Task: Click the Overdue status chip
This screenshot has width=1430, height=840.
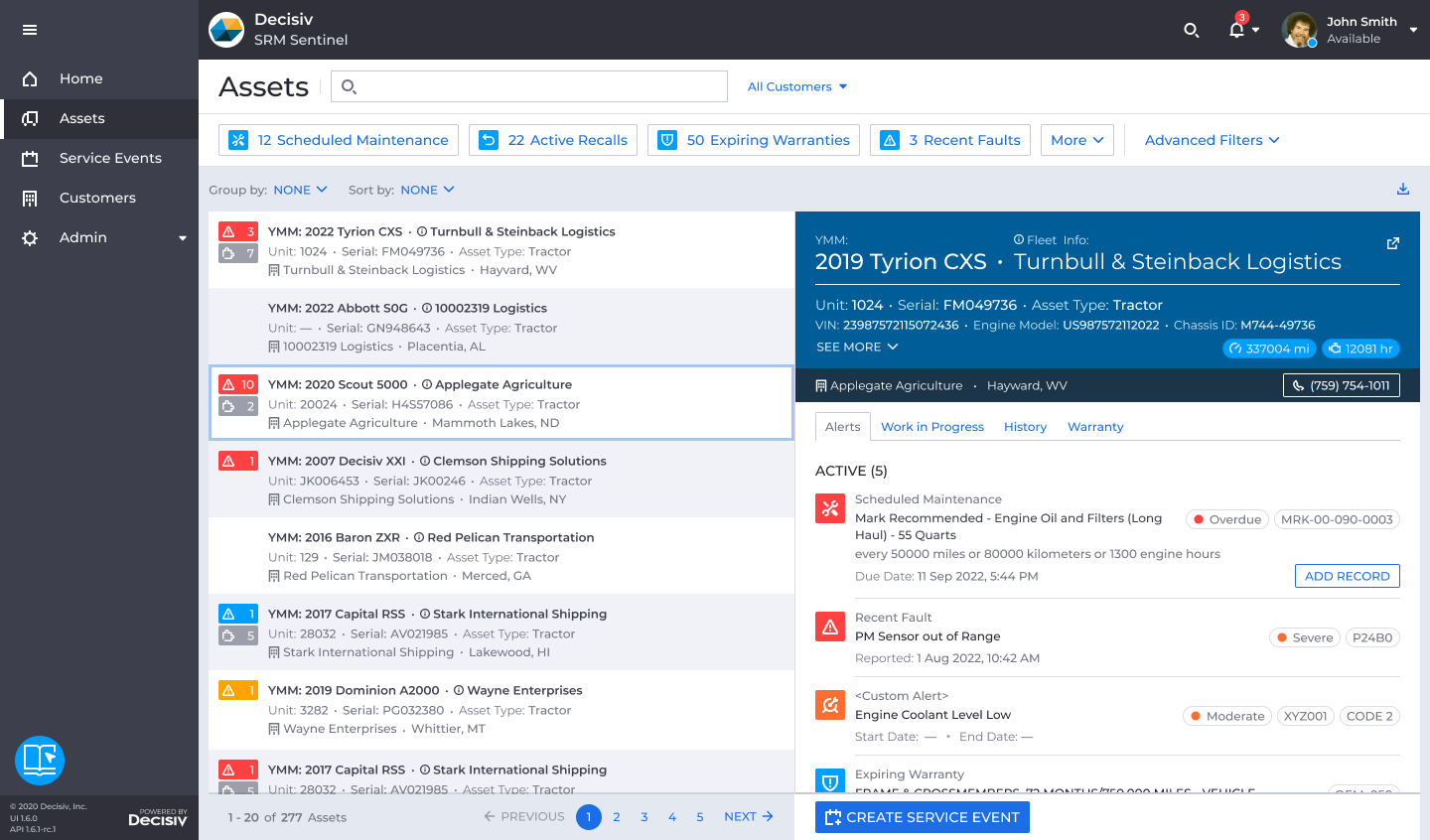Action: (1227, 519)
